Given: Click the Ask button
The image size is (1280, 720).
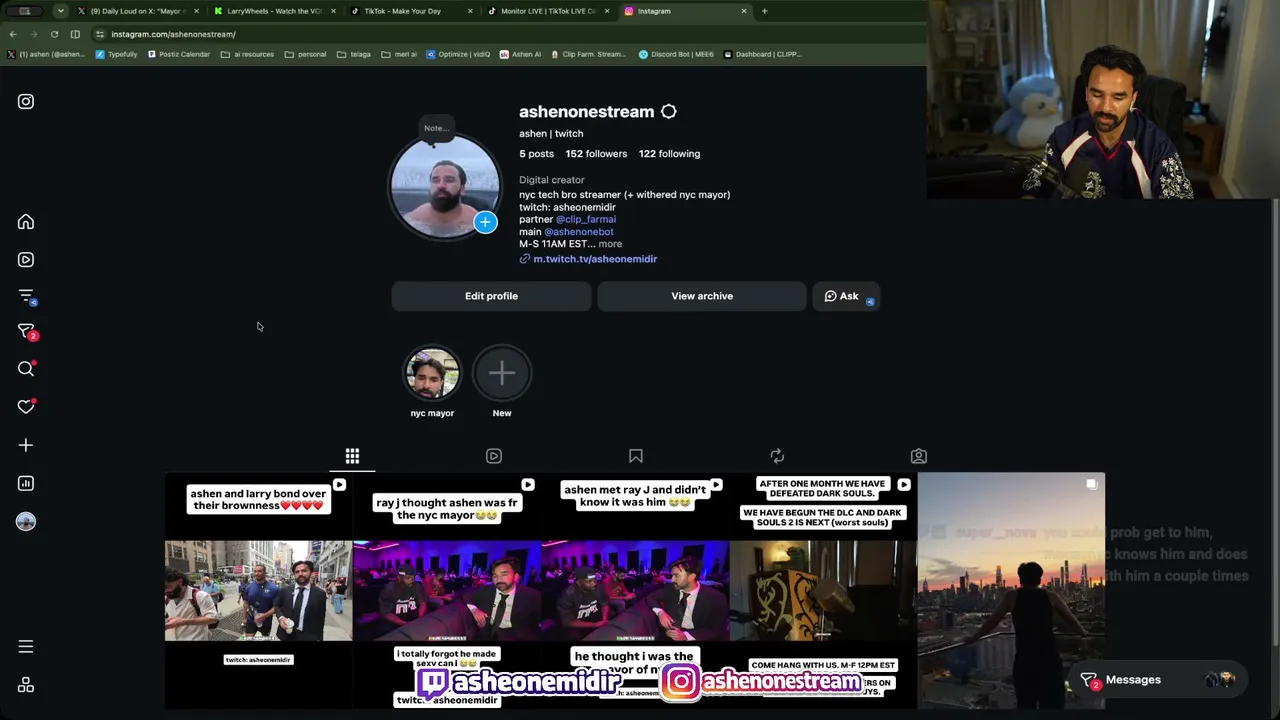Looking at the screenshot, I should click(x=846, y=296).
